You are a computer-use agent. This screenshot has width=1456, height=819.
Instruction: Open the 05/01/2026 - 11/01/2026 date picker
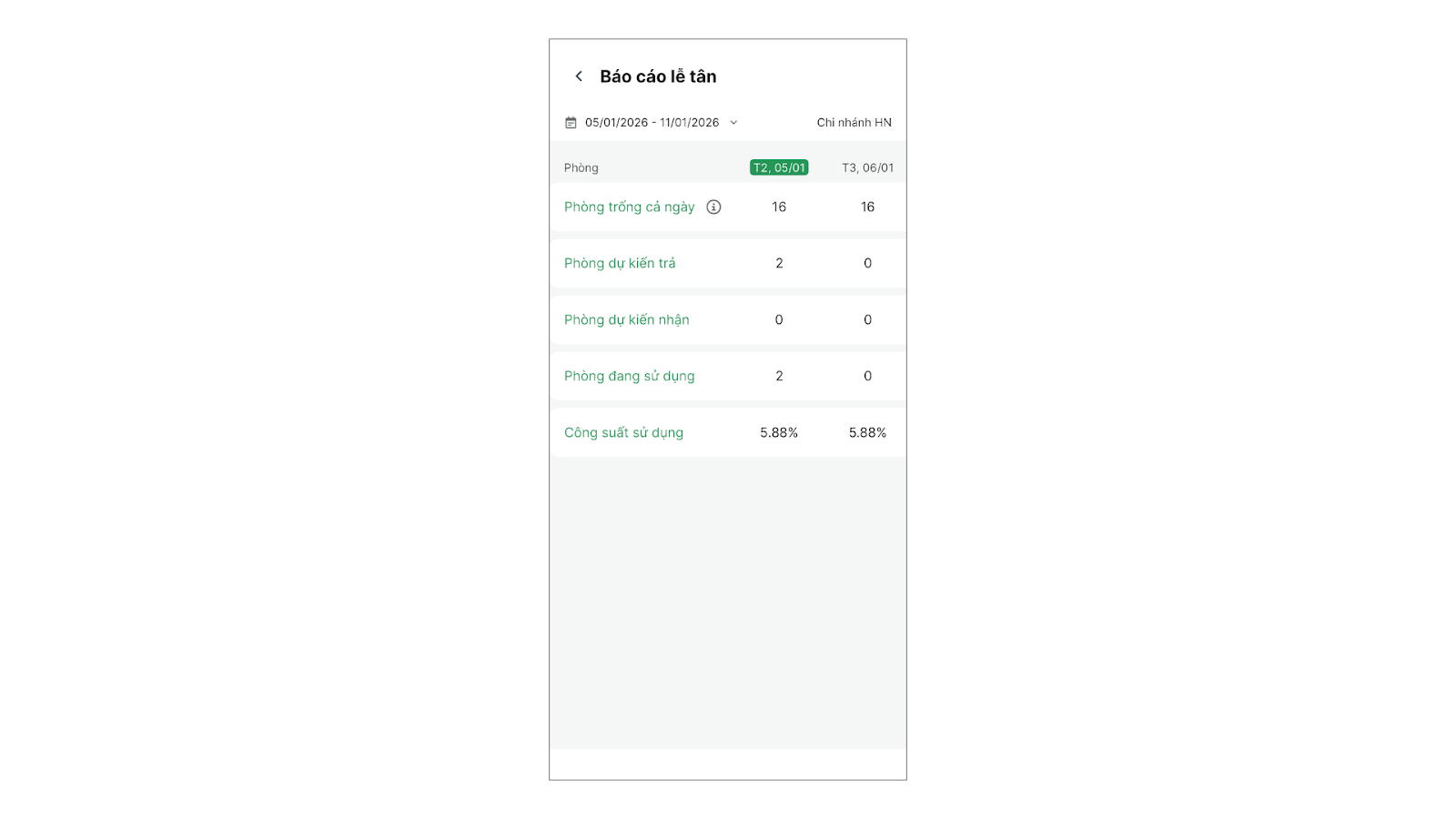(x=652, y=123)
